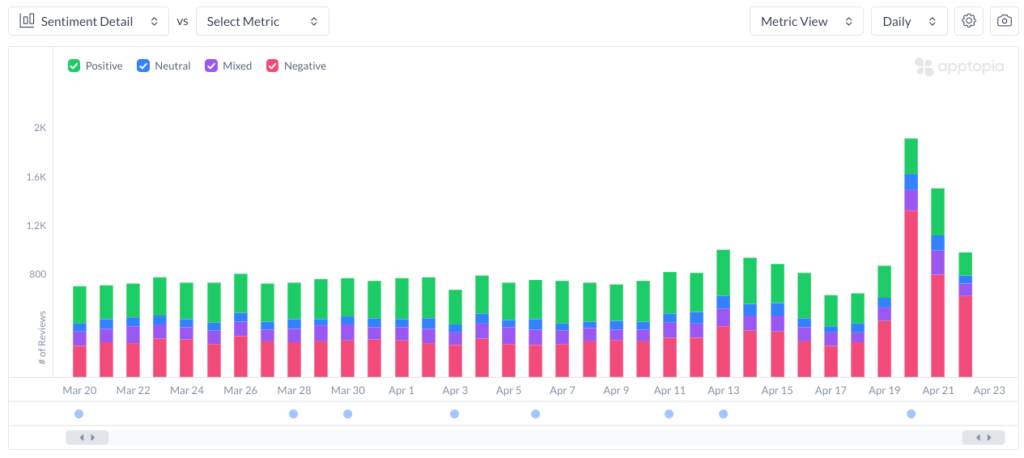The height and width of the screenshot is (458, 1024).
Task: Click the bar chart icon beside Sentiment Detail
Action: tap(28, 21)
